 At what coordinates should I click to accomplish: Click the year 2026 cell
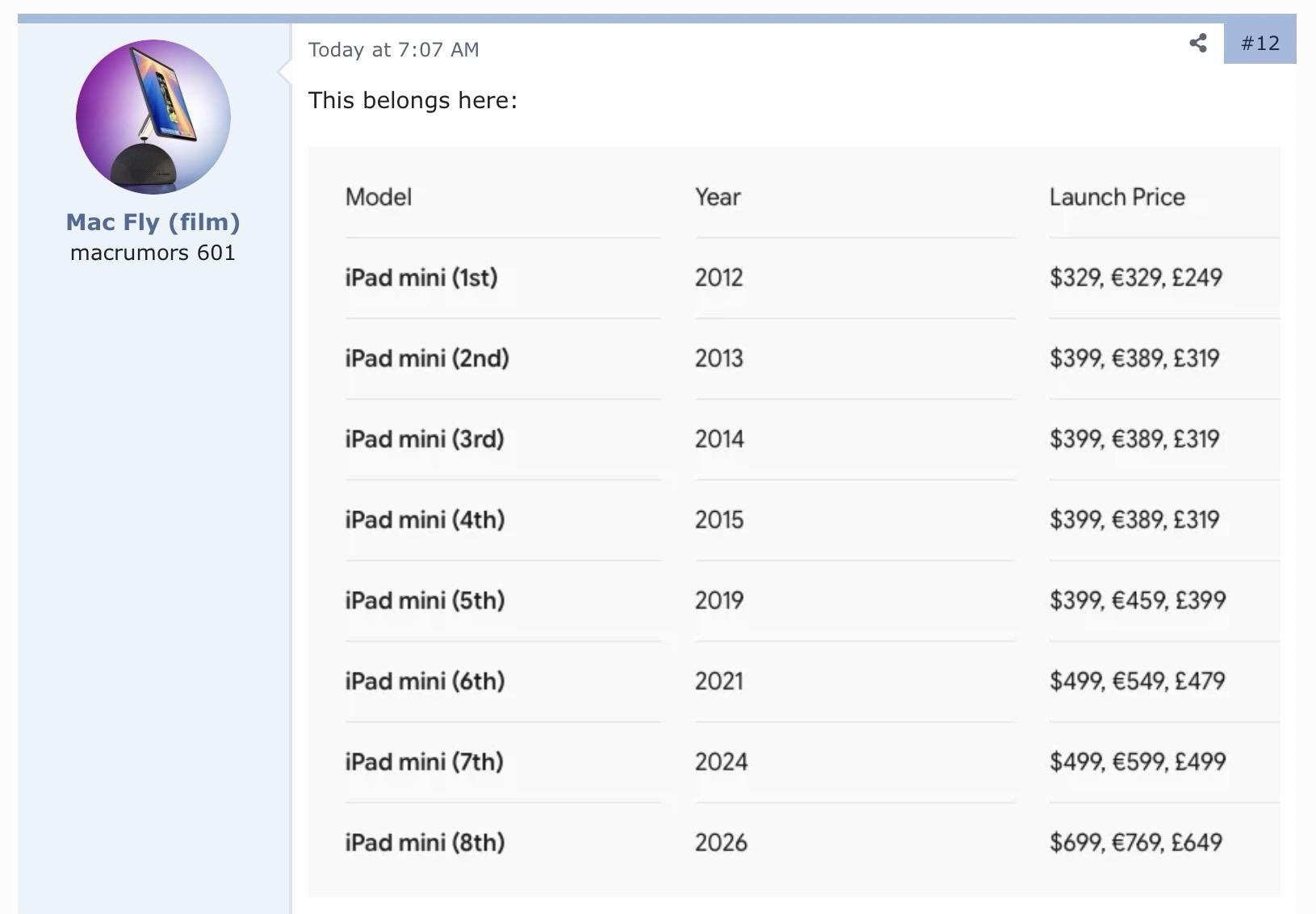pyautogui.click(x=721, y=843)
